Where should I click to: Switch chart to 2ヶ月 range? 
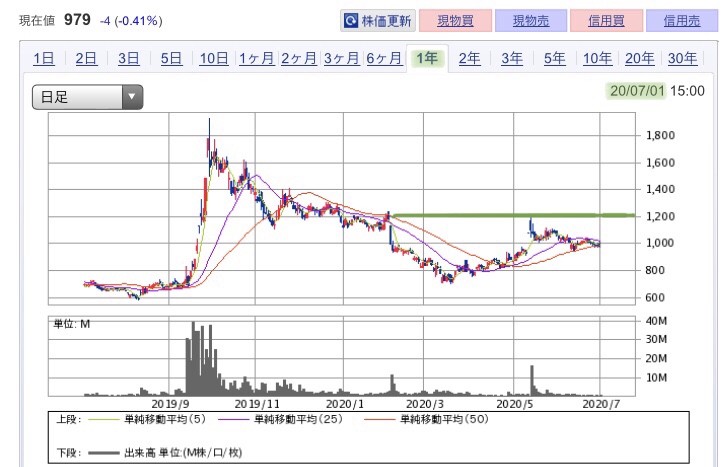[299, 58]
